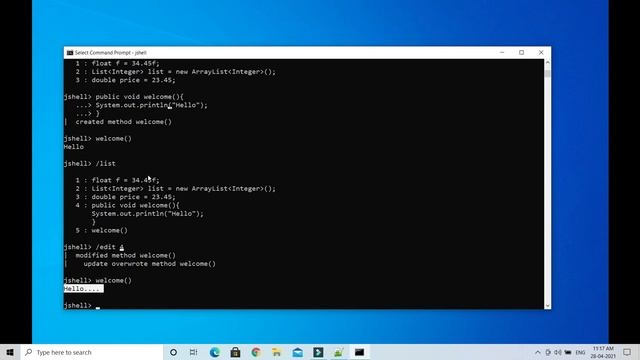Open the notification Action Center
The image size is (640, 360).
click(x=627, y=352)
